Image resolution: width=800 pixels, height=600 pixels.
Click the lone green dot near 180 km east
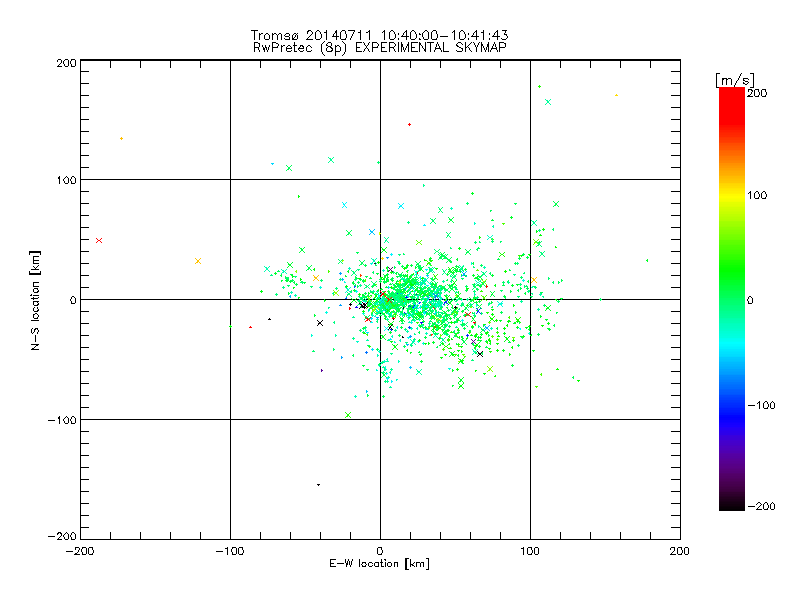pos(647,260)
